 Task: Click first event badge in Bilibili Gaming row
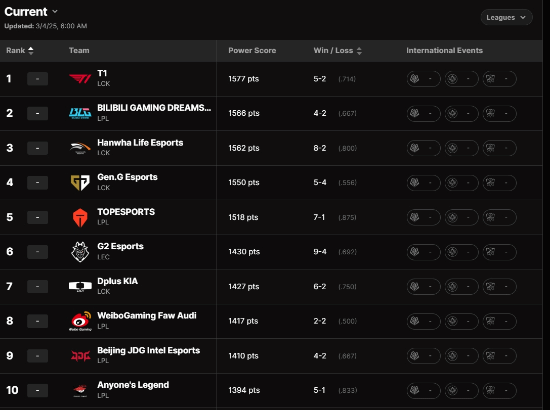pos(423,113)
